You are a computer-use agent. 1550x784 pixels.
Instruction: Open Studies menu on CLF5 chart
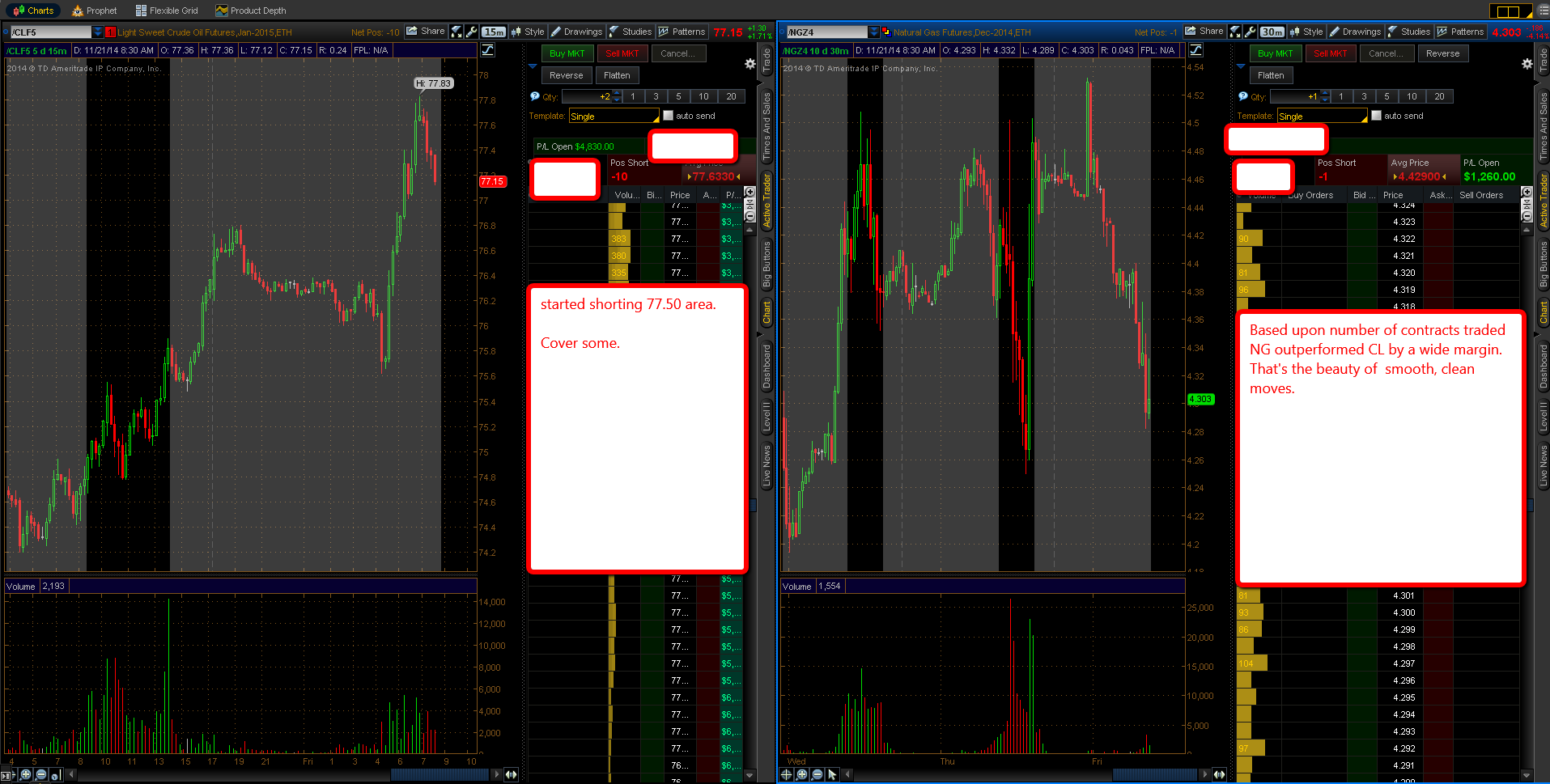tap(630, 32)
